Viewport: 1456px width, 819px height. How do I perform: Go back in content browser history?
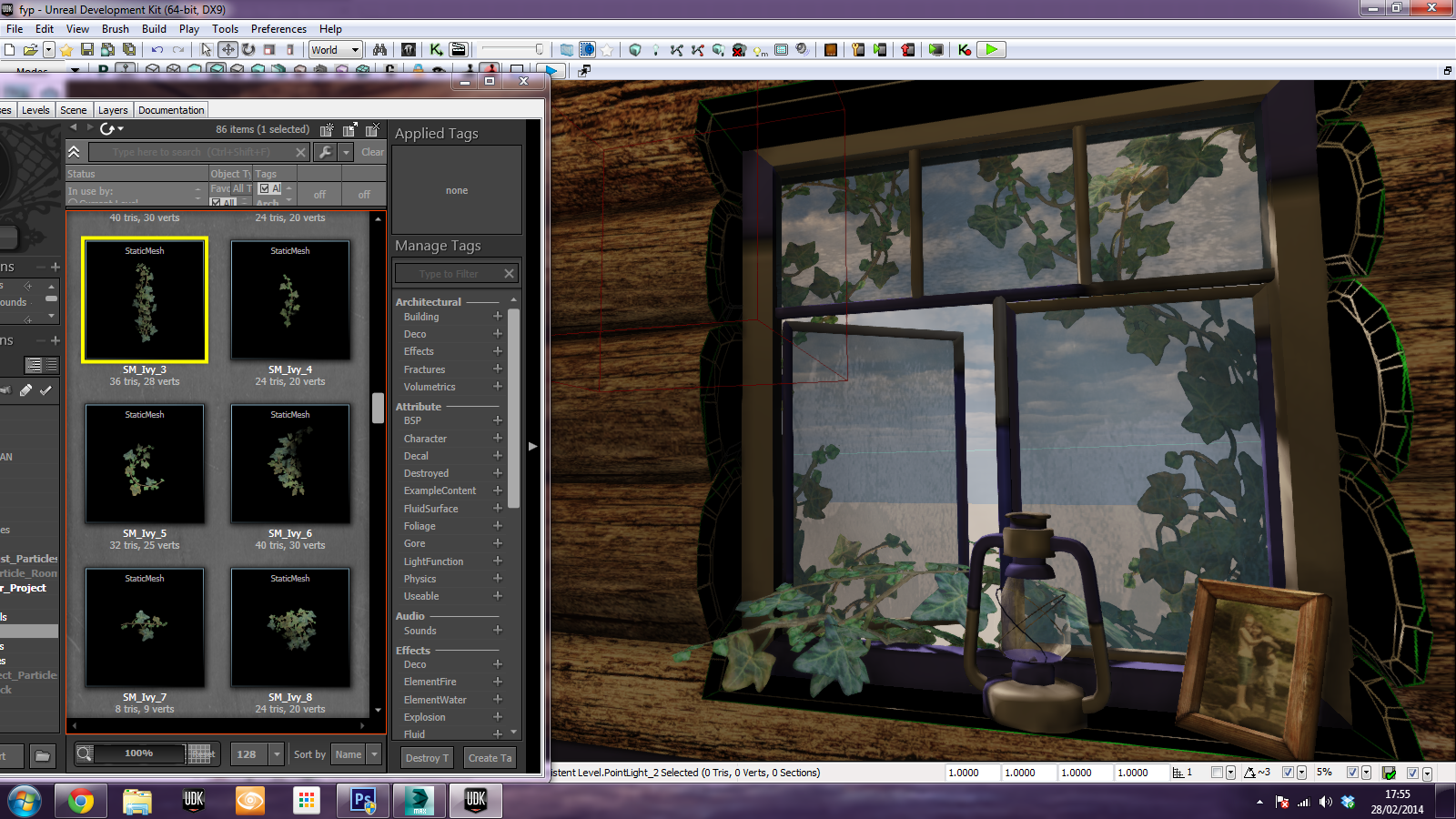tap(74, 128)
